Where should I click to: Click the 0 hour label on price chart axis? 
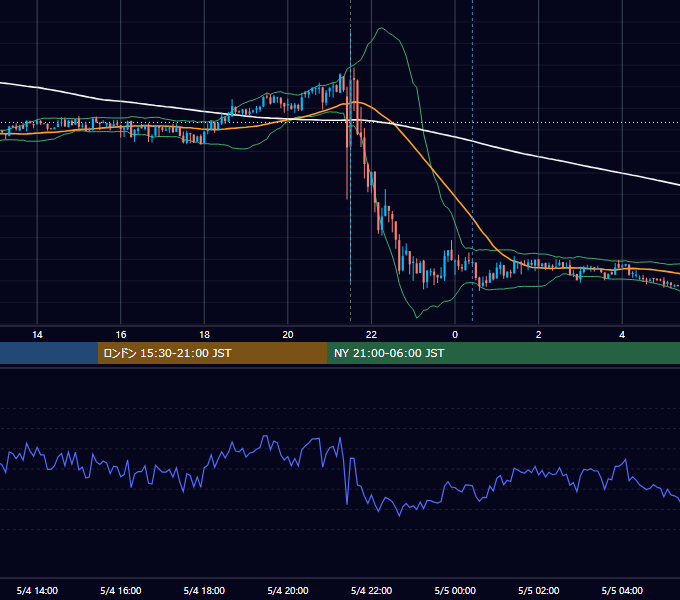click(x=455, y=335)
